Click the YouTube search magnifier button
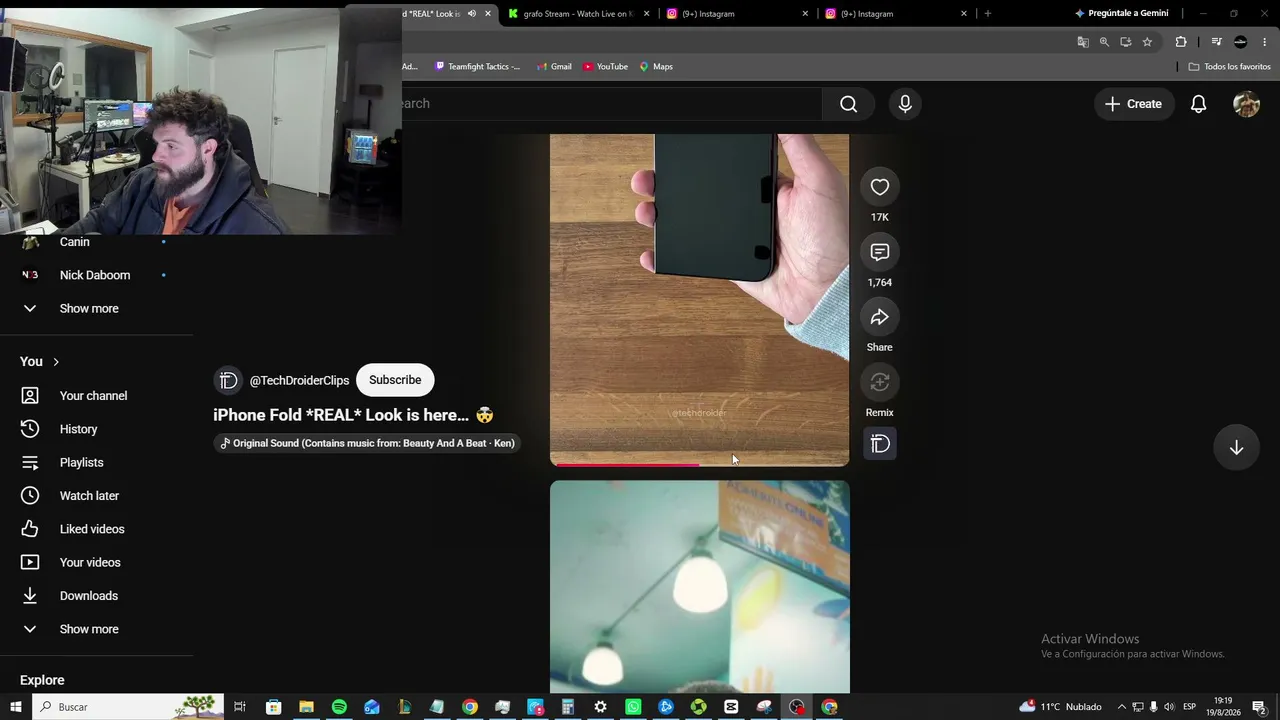The height and width of the screenshot is (720, 1280). click(849, 104)
